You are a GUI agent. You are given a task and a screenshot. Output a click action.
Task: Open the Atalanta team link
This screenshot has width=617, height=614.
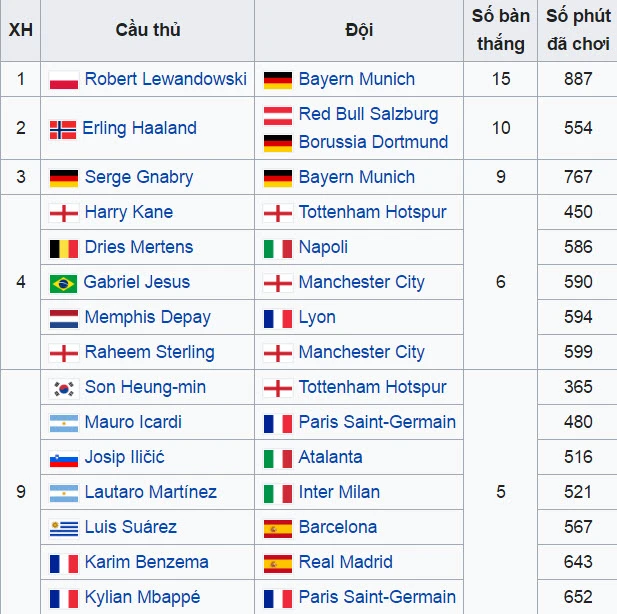(330, 457)
